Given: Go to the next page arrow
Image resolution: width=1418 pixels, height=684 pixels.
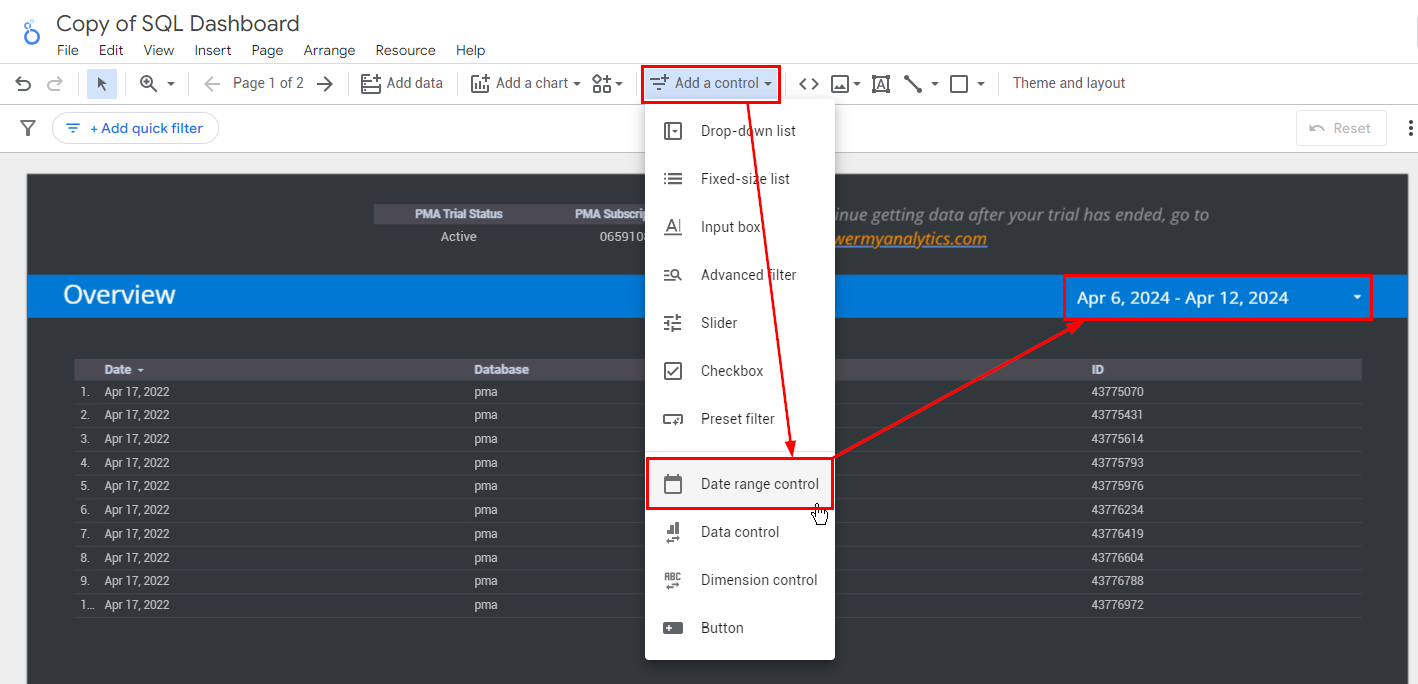Looking at the screenshot, I should click(325, 84).
